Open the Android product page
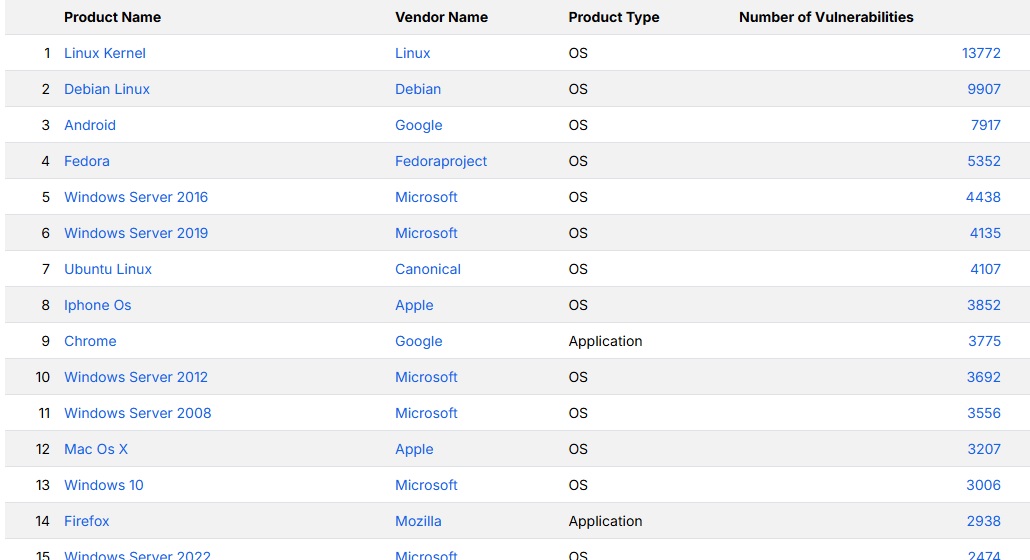1030x560 pixels. click(90, 125)
